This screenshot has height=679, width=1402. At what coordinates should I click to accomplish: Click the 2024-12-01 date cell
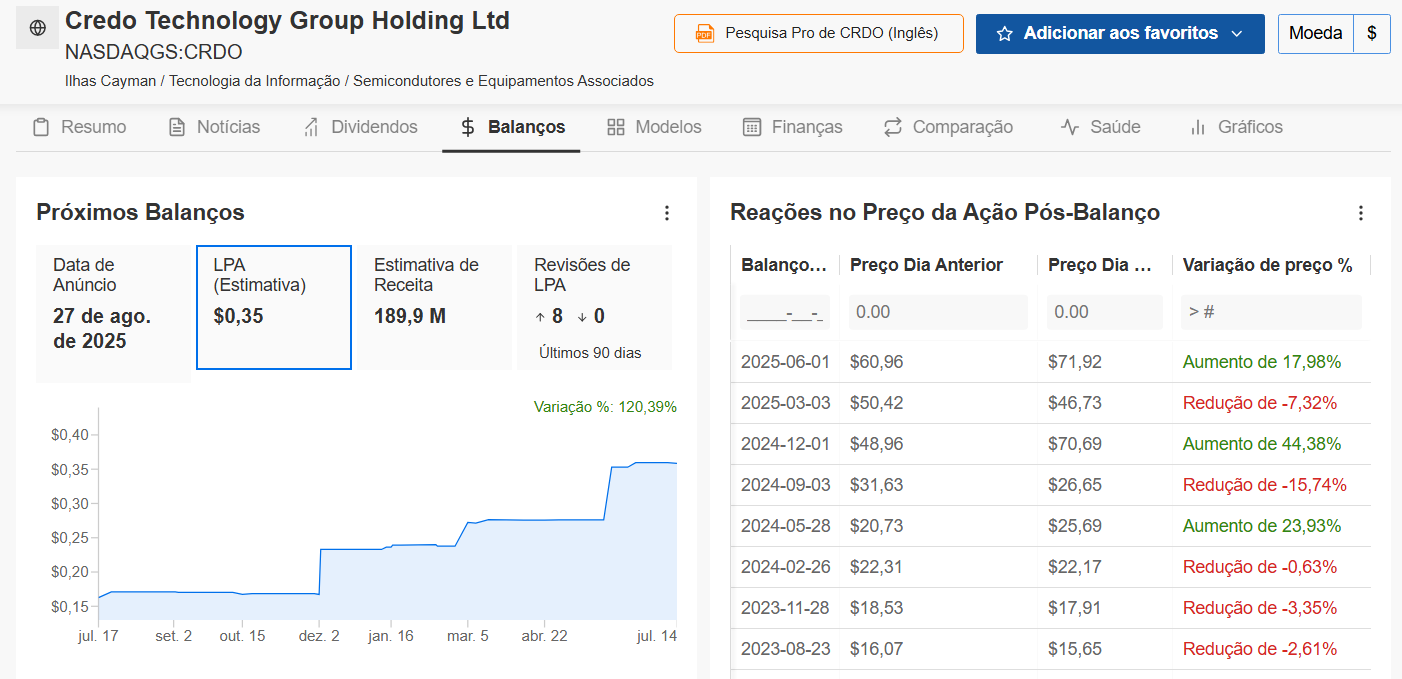[785, 444]
